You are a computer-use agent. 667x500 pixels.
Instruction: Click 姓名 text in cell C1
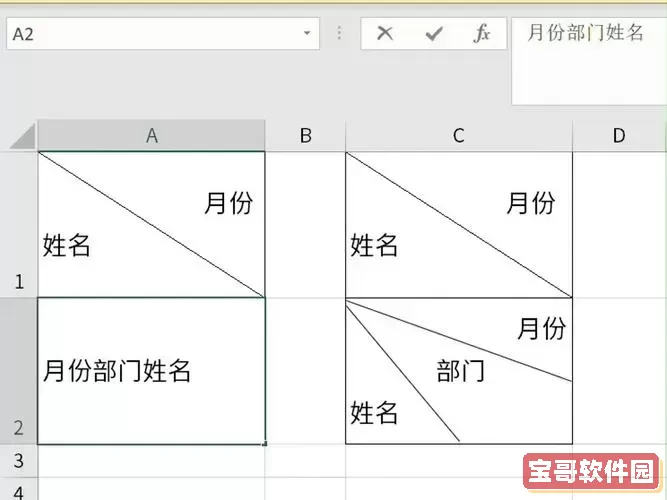(374, 245)
